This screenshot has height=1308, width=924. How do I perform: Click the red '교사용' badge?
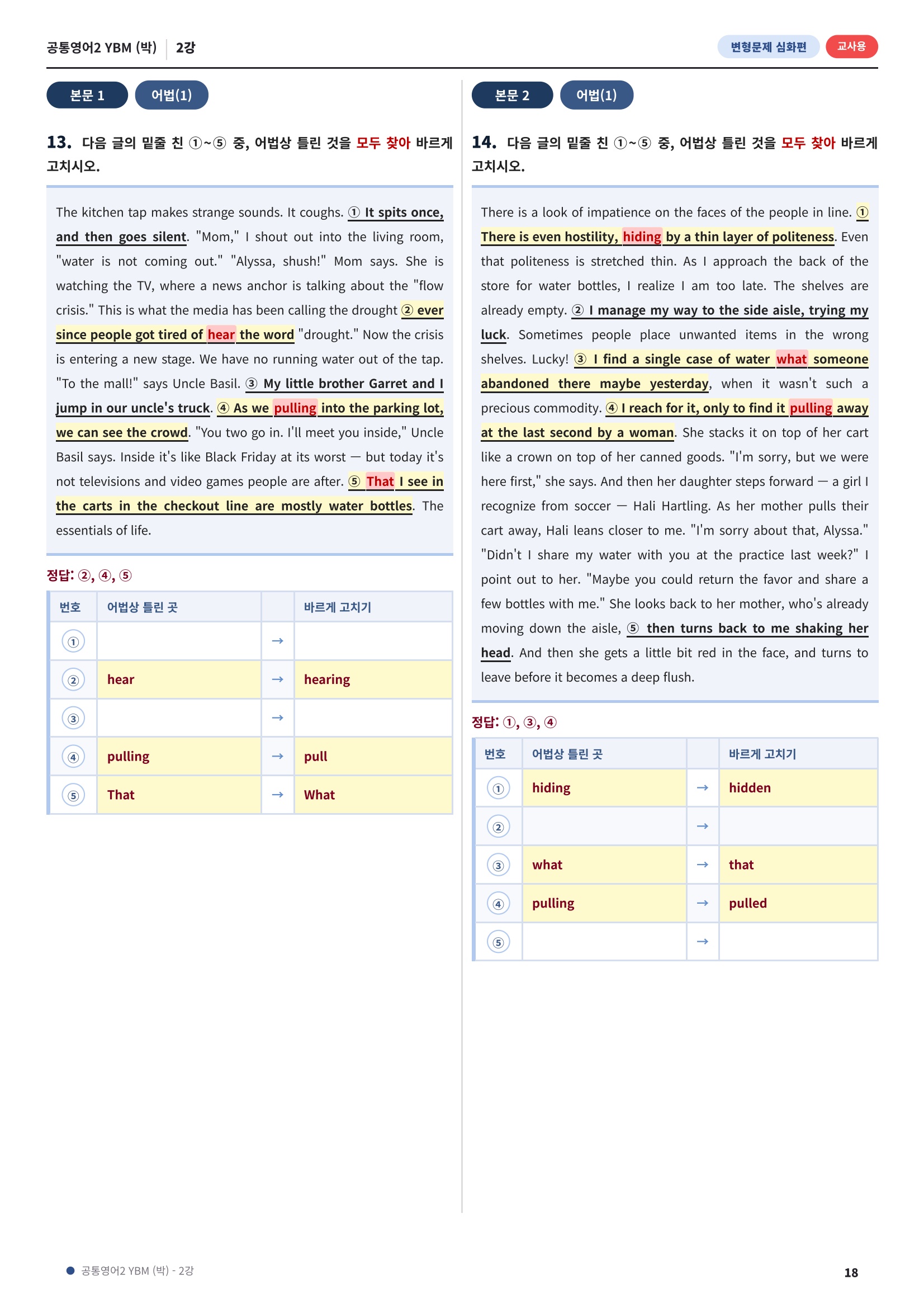851,47
